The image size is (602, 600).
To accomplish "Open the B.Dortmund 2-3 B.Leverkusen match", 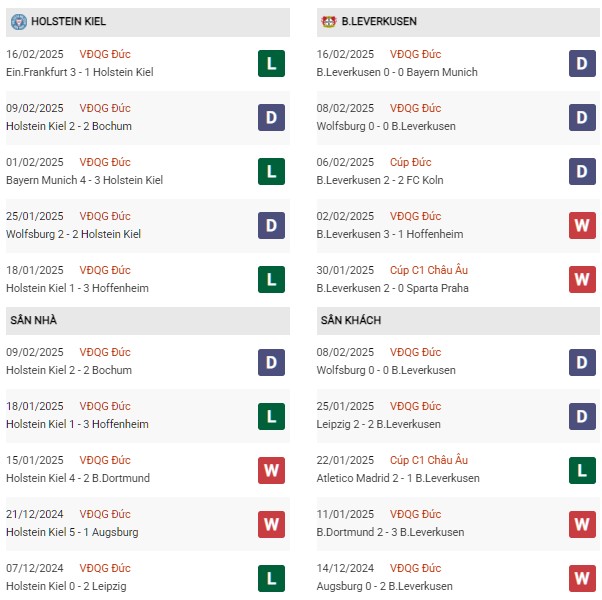I will [x=390, y=532].
